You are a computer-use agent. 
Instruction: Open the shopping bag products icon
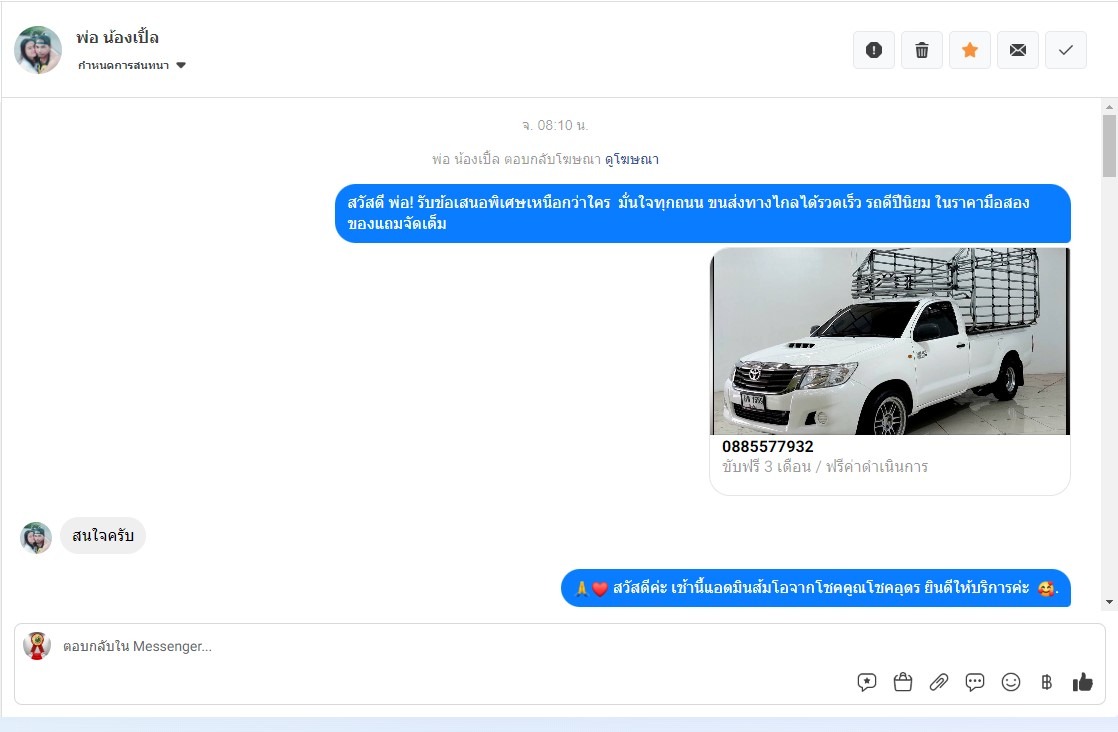903,682
